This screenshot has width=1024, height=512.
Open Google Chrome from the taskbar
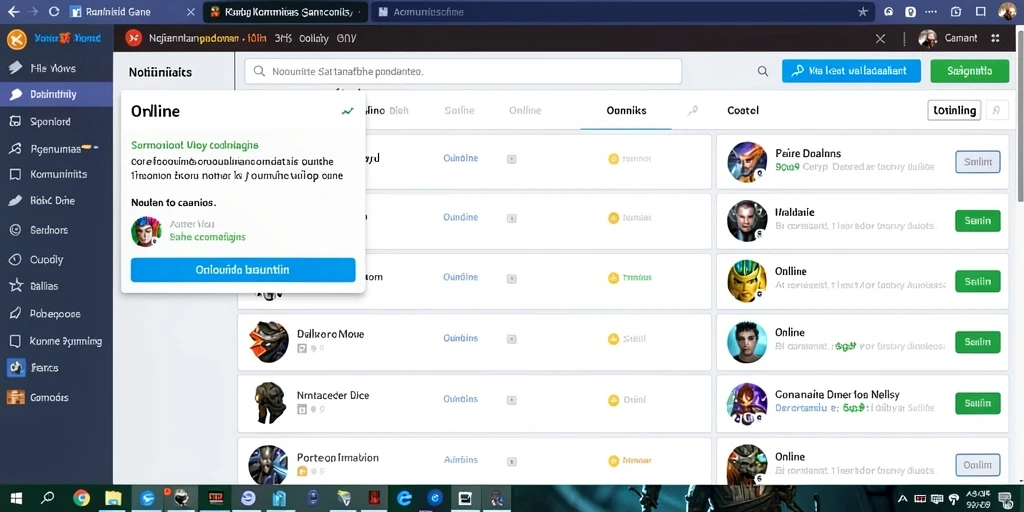pyautogui.click(x=82, y=498)
